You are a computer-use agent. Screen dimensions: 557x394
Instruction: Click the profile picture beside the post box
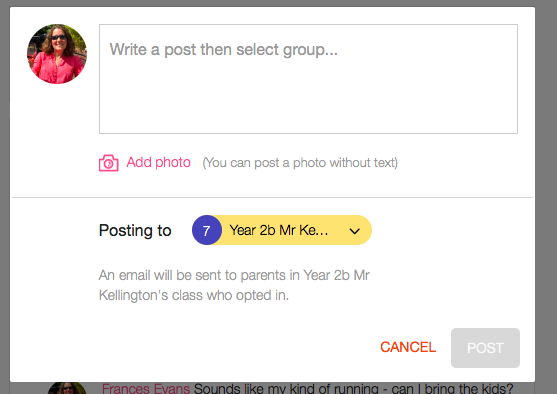tap(57, 54)
